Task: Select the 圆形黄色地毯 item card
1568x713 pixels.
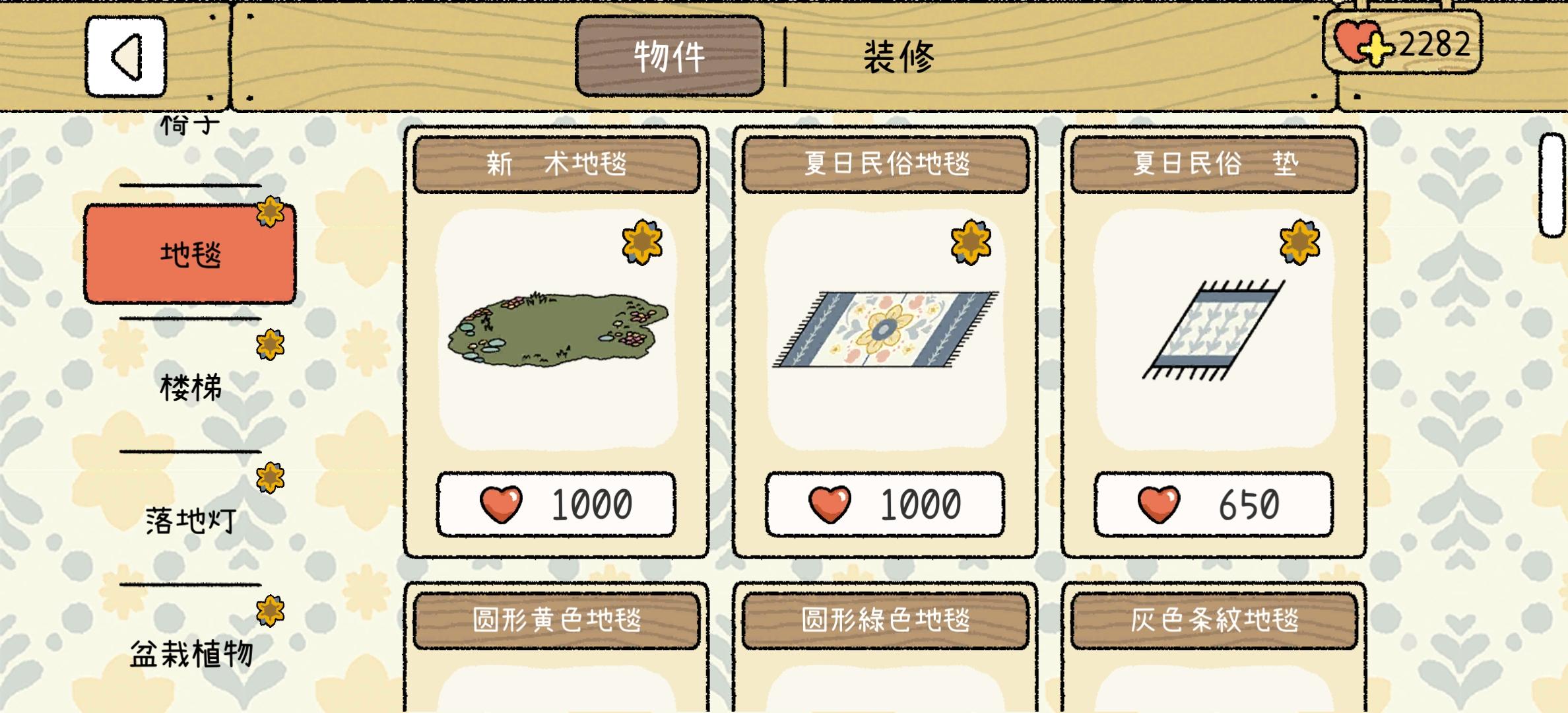Action: pyautogui.click(x=556, y=648)
